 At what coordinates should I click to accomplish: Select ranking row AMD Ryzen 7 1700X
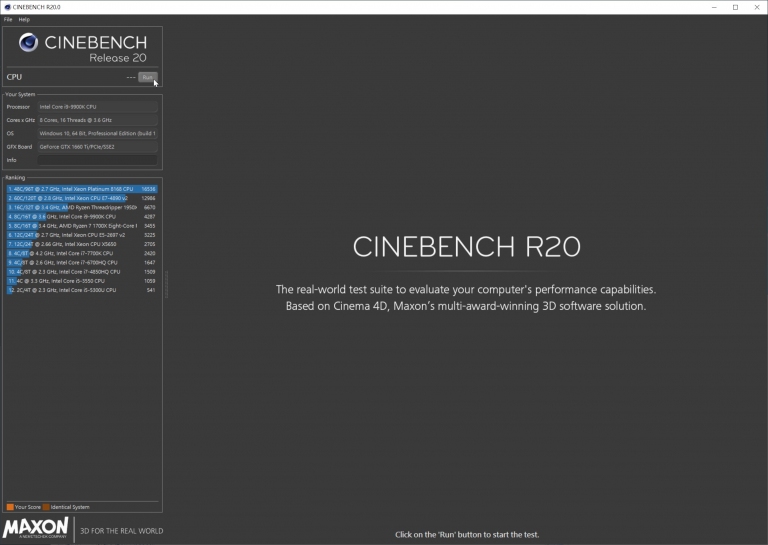[x=82, y=226]
